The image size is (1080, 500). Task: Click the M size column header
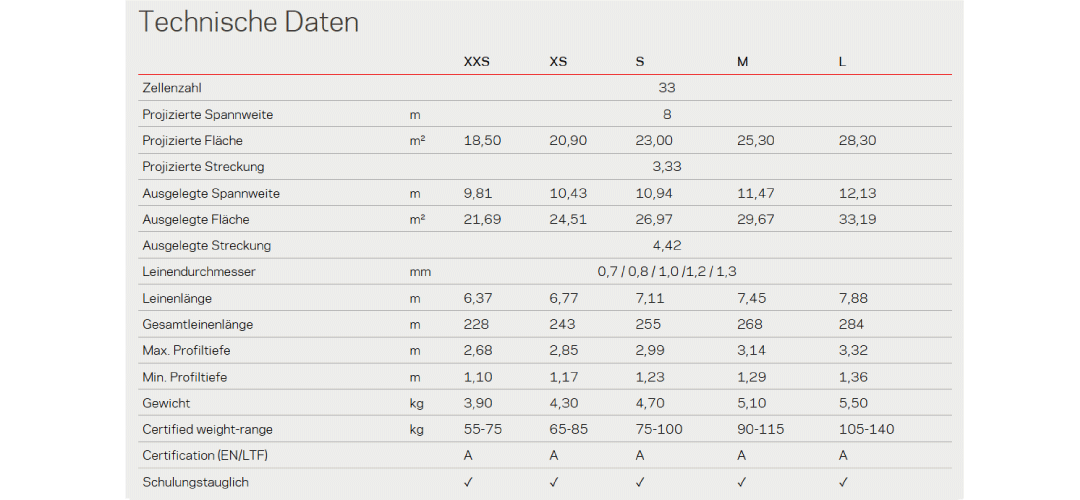743,62
